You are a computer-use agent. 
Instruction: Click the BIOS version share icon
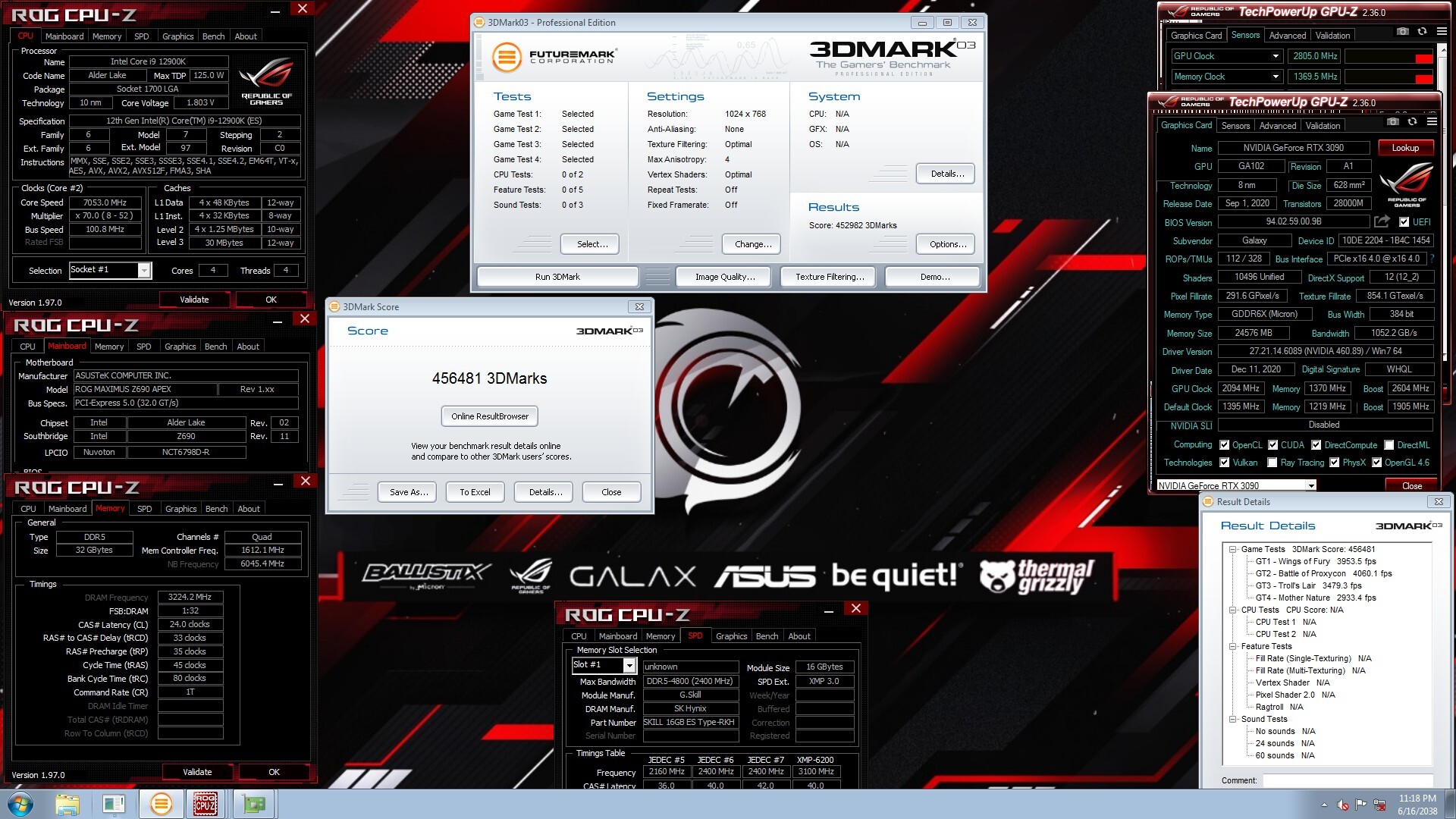point(1382,221)
